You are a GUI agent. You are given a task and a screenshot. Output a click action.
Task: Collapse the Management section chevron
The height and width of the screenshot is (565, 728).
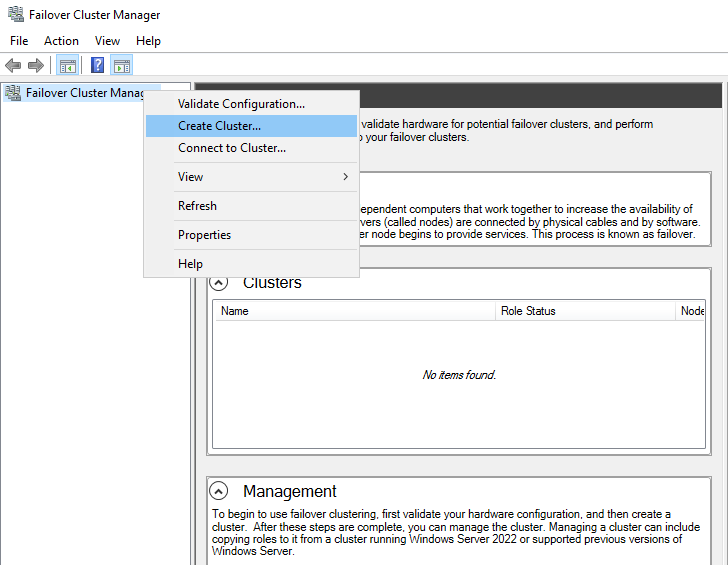point(218,491)
